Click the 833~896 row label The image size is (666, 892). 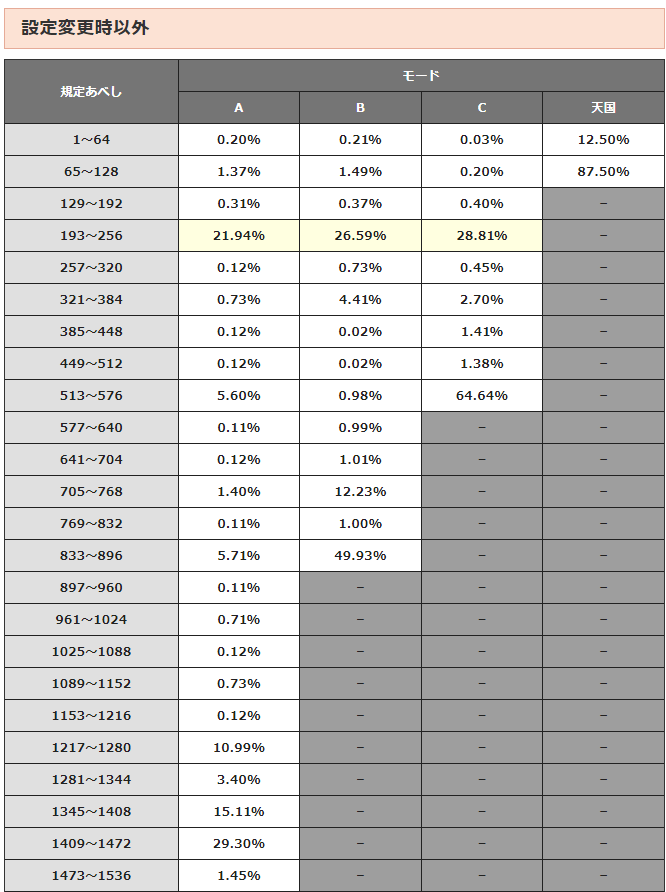(x=91, y=556)
